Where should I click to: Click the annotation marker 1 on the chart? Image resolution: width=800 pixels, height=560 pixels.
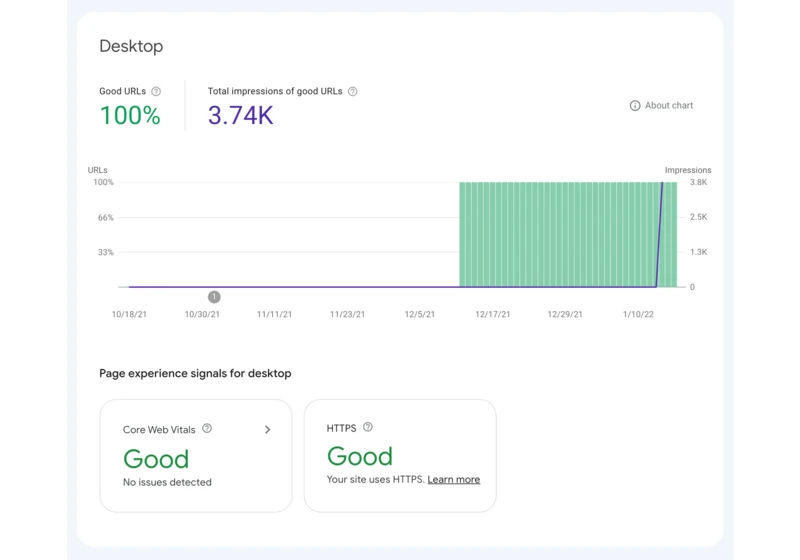214,296
